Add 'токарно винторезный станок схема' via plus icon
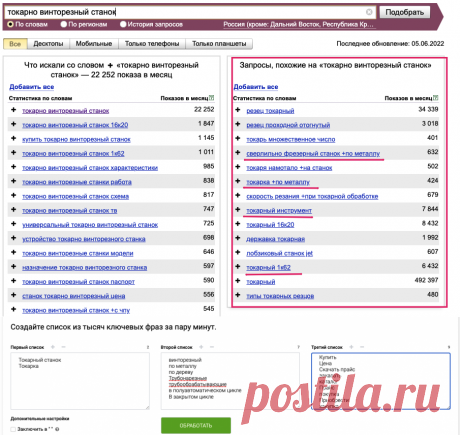 click(x=14, y=195)
